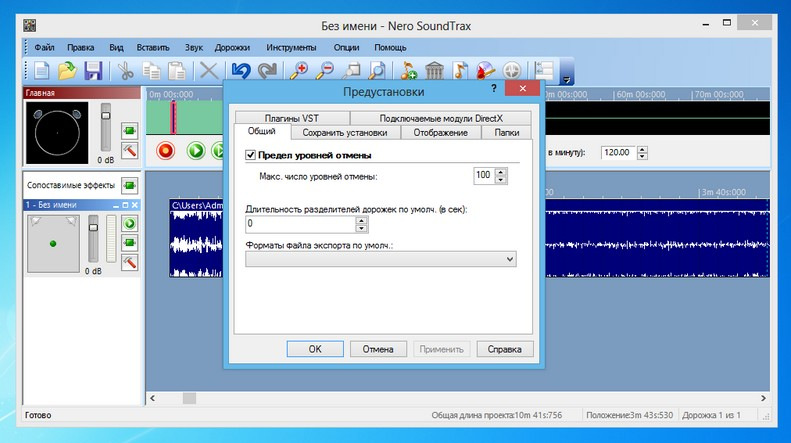The height and width of the screenshot is (443, 791).
Task: Click the tempo field showing 120.00
Action: pos(619,152)
